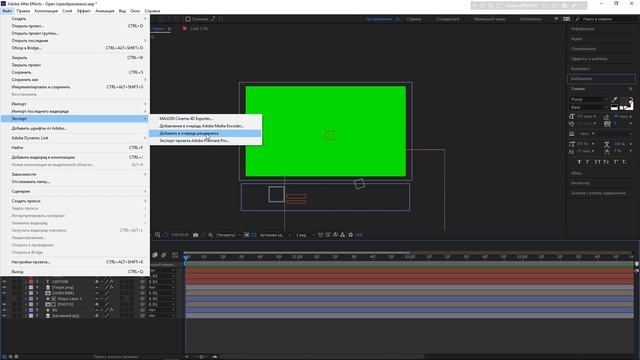Screen dimensions: 640x360
Task: Click the CAPTION layer label color
Action: coord(31,282)
